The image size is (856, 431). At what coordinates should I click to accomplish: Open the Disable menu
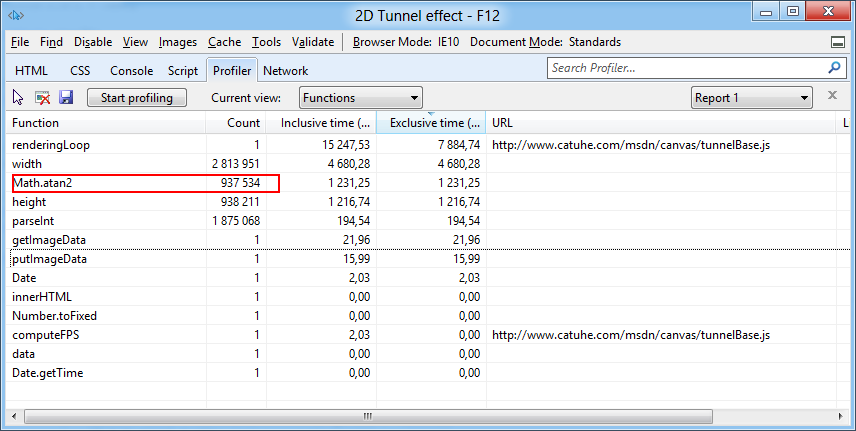click(x=93, y=42)
